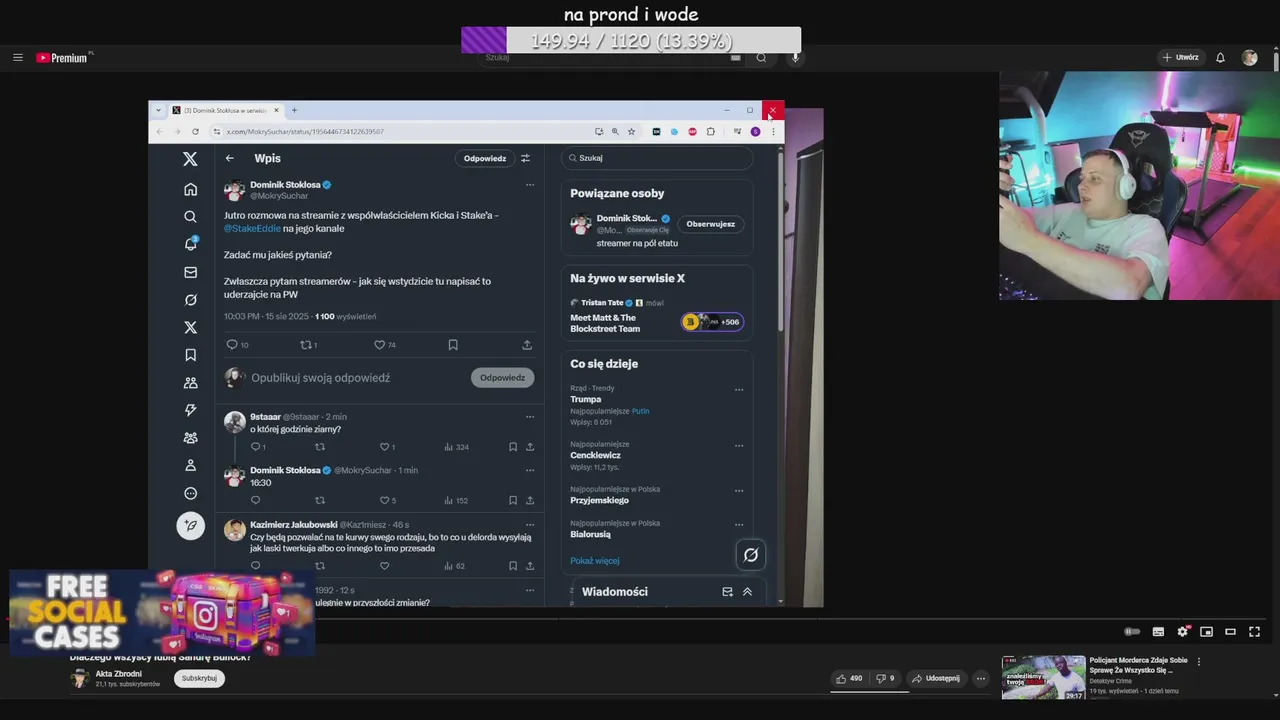Expand the Wiadomości messages drawer
This screenshot has width=1280, height=720.
pyautogui.click(x=747, y=592)
